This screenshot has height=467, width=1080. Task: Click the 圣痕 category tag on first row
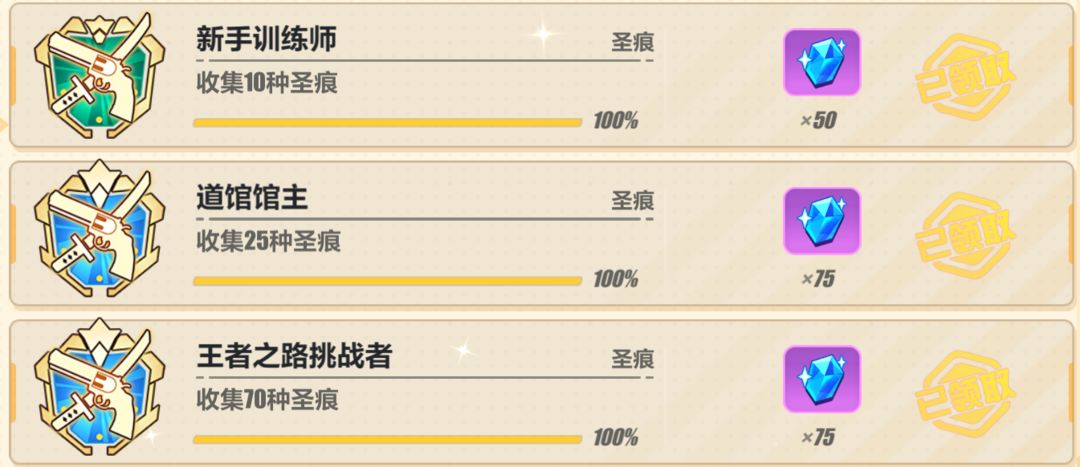tap(632, 43)
